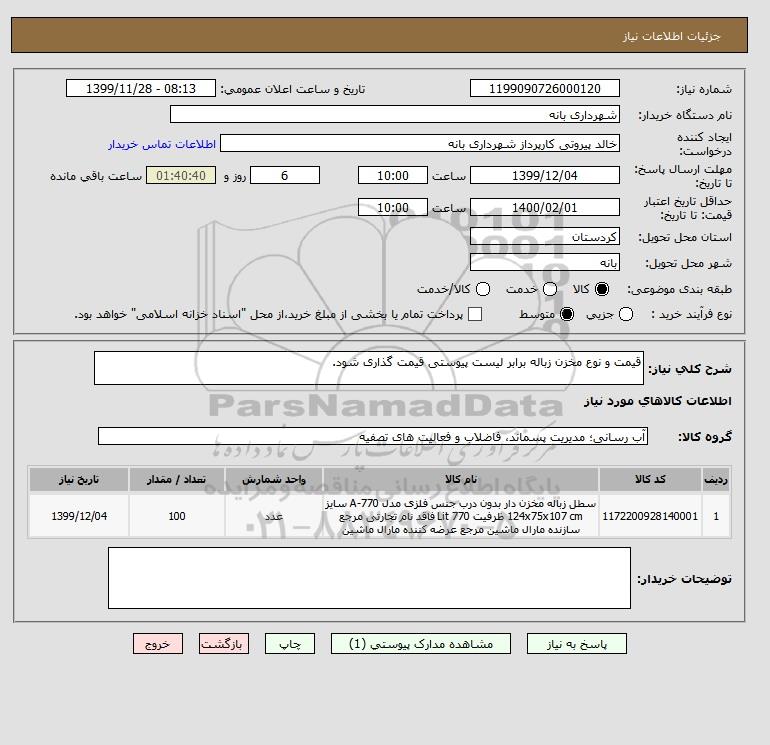Click the response deadline time 10:00 field
Viewport: 770px width, 745px height.
coord(393,175)
